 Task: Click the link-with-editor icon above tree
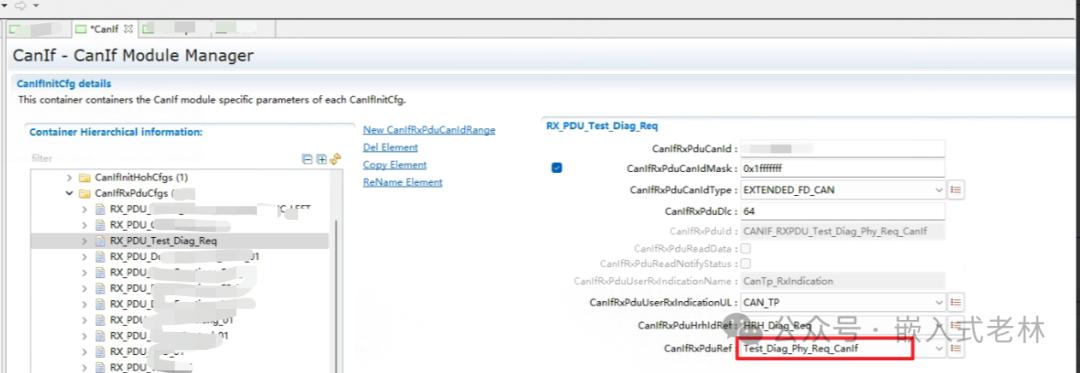point(335,159)
